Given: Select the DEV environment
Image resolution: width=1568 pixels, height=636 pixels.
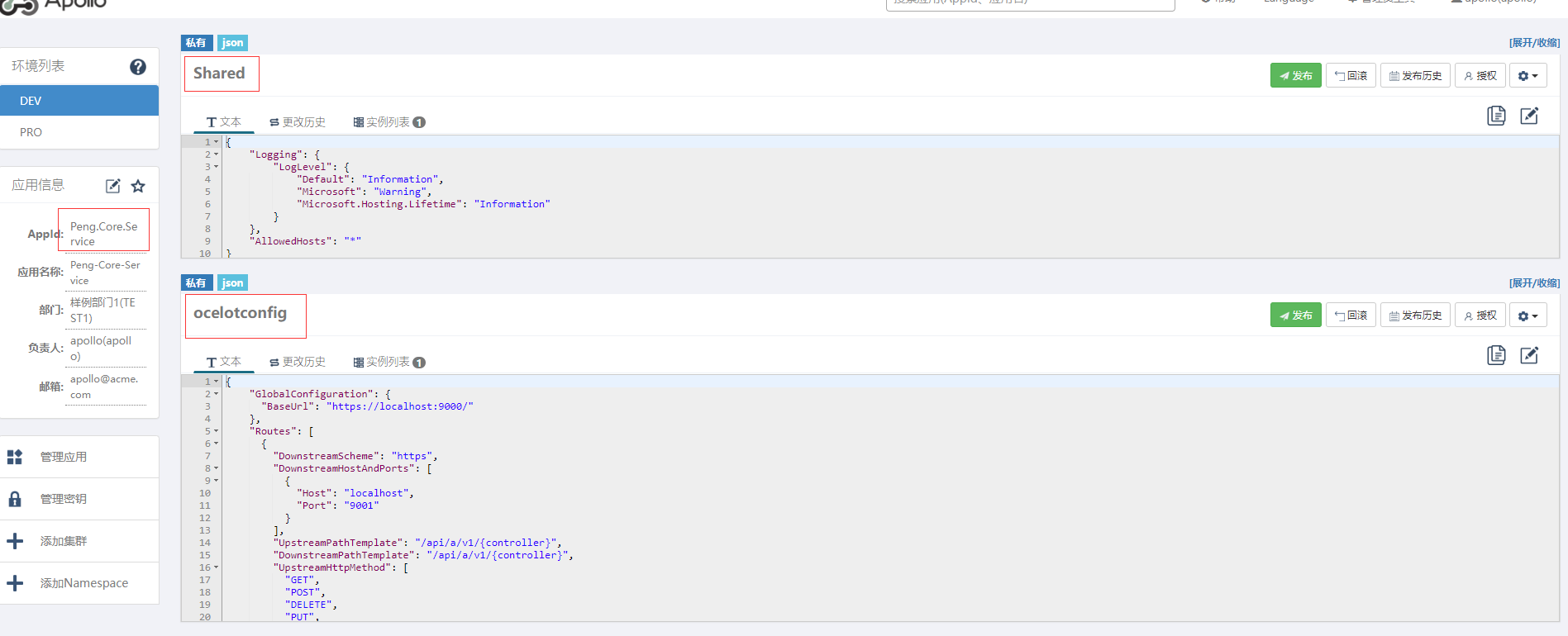Looking at the screenshot, I should [79, 101].
